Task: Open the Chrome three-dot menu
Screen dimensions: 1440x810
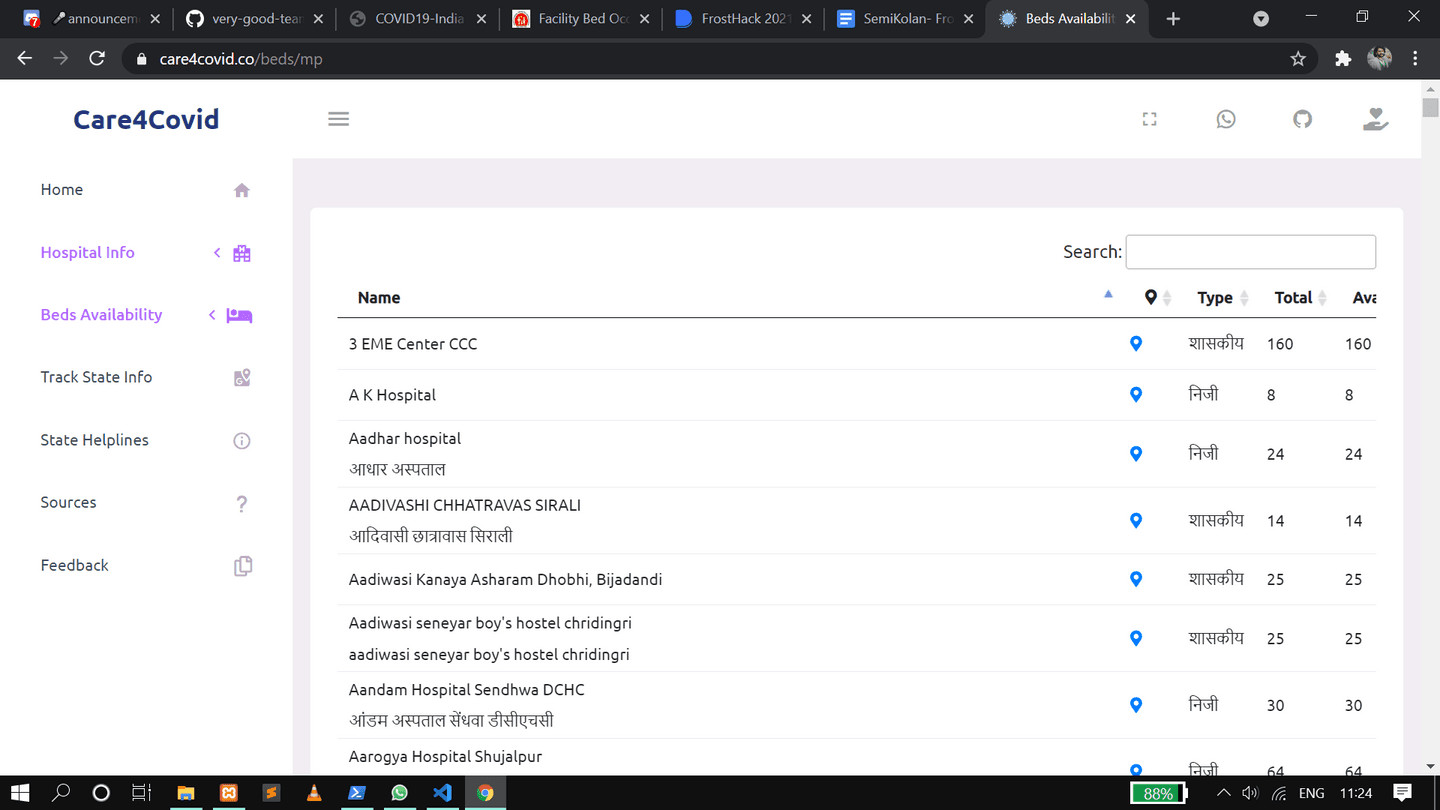Action: (1416, 59)
